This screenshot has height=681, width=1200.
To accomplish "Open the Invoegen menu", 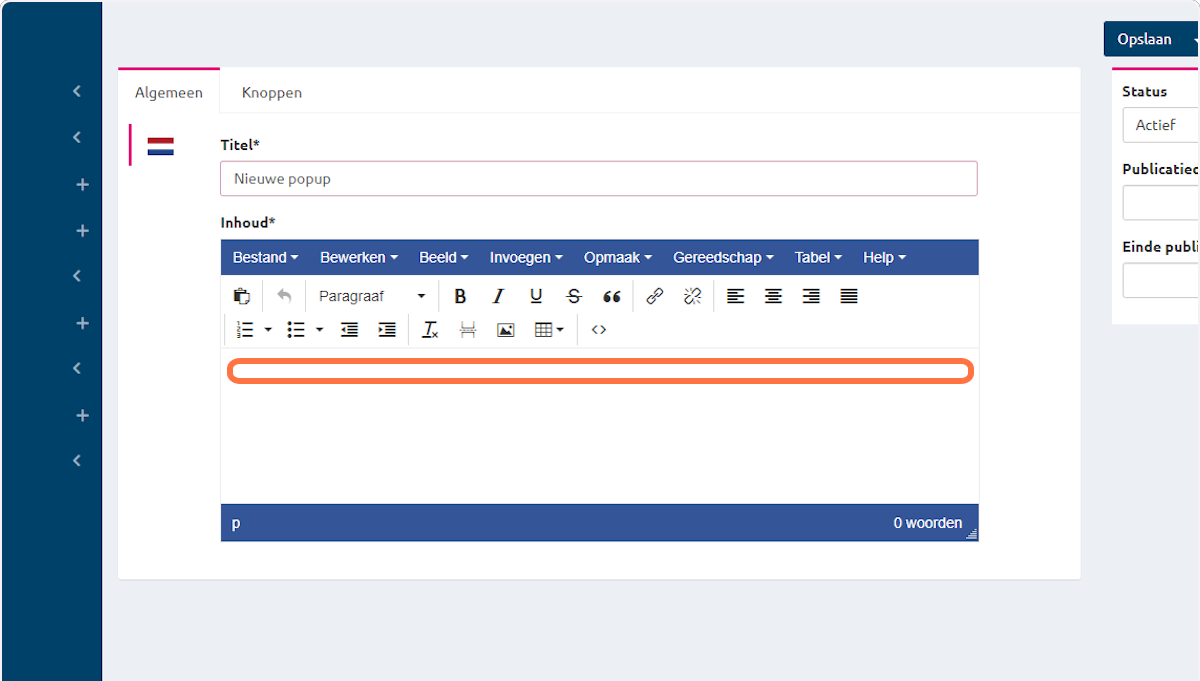I will click(x=525, y=257).
